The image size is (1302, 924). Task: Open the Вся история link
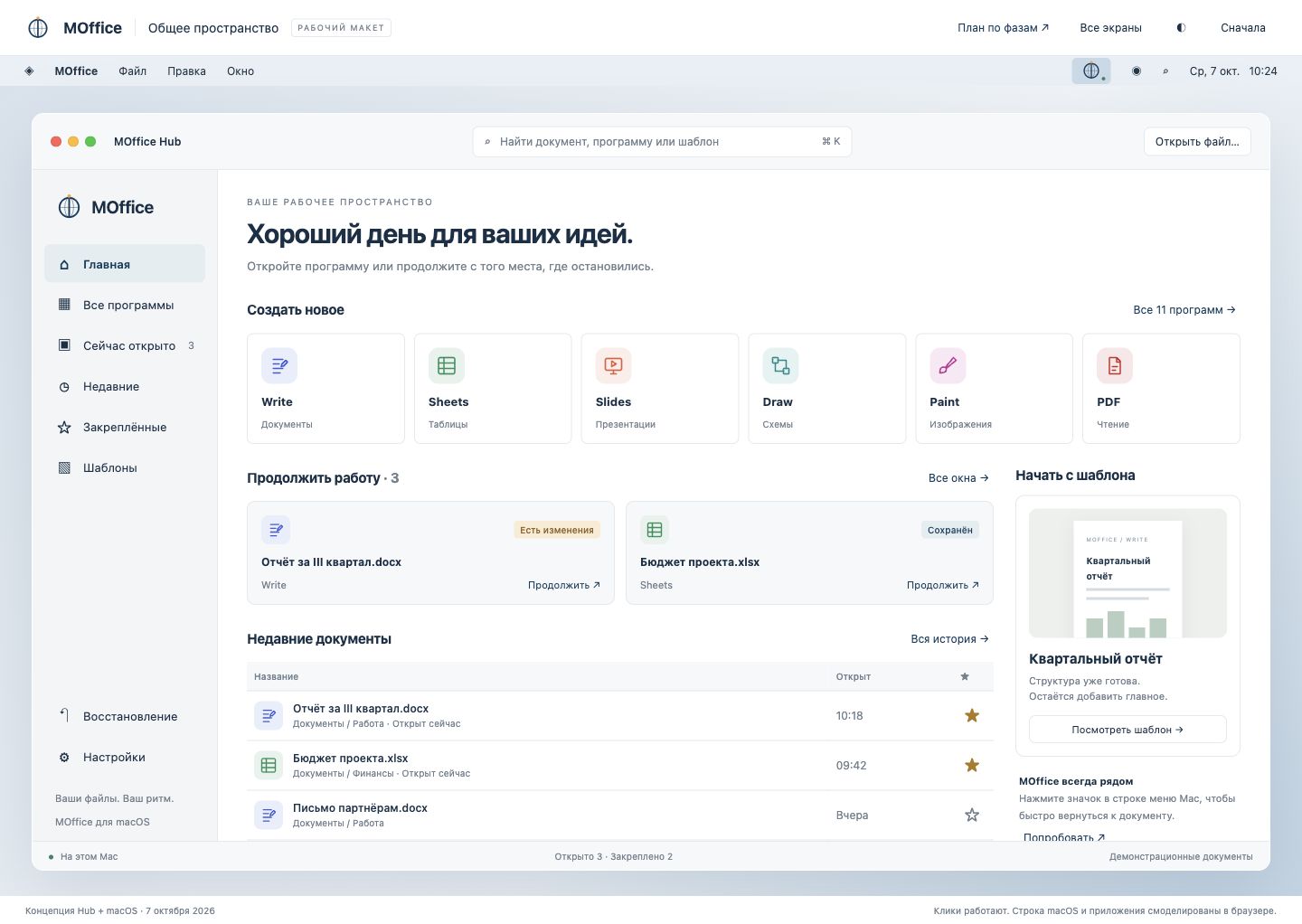949,639
